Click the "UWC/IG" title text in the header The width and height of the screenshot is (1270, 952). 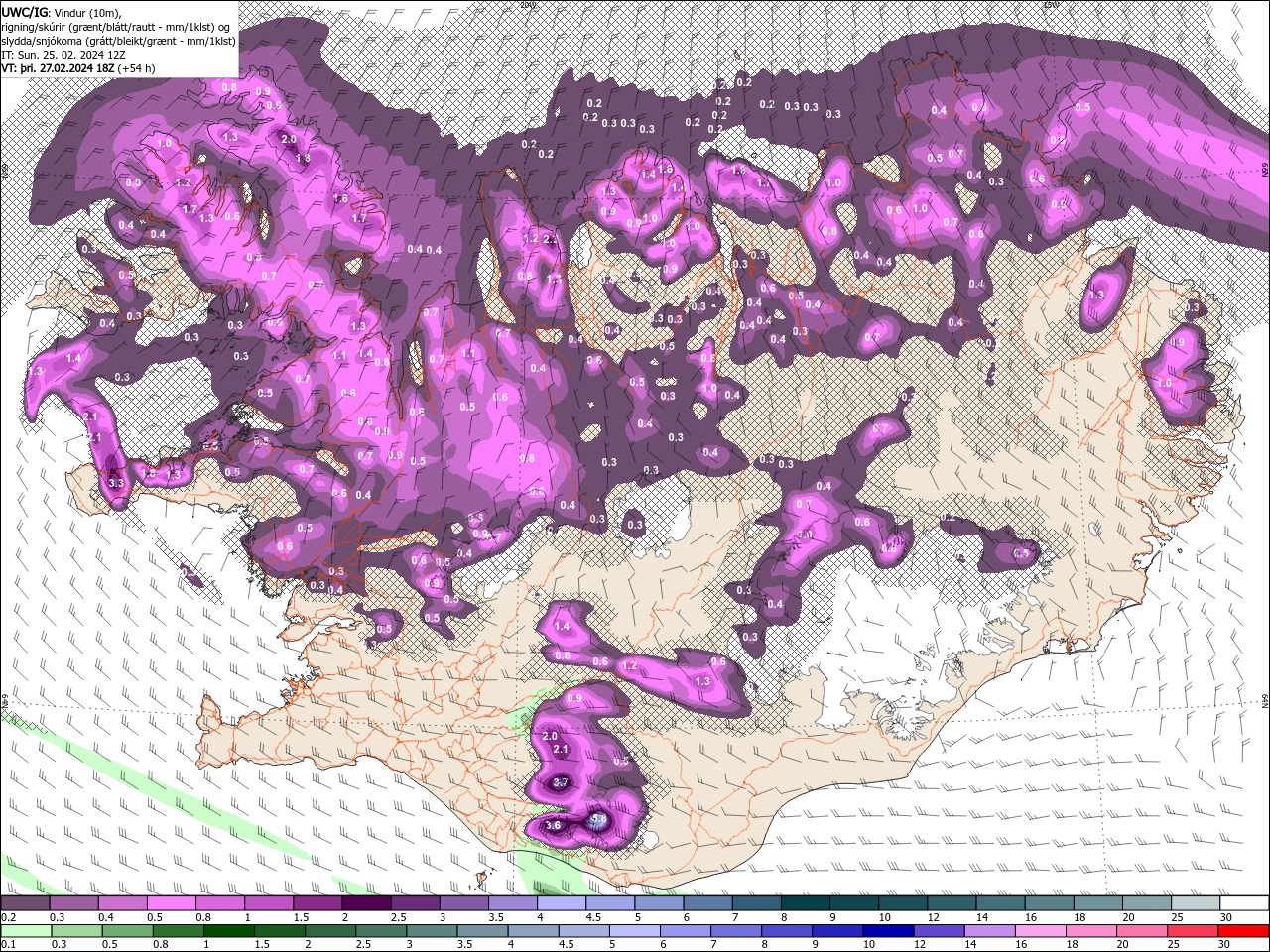[25, 12]
